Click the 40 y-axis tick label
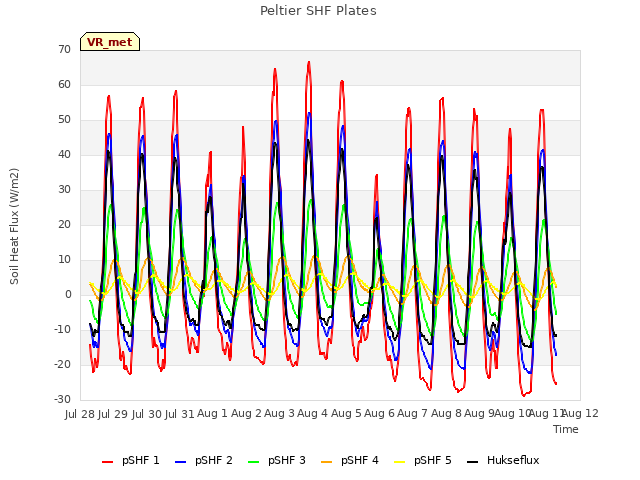640x480 pixels. click(64, 154)
